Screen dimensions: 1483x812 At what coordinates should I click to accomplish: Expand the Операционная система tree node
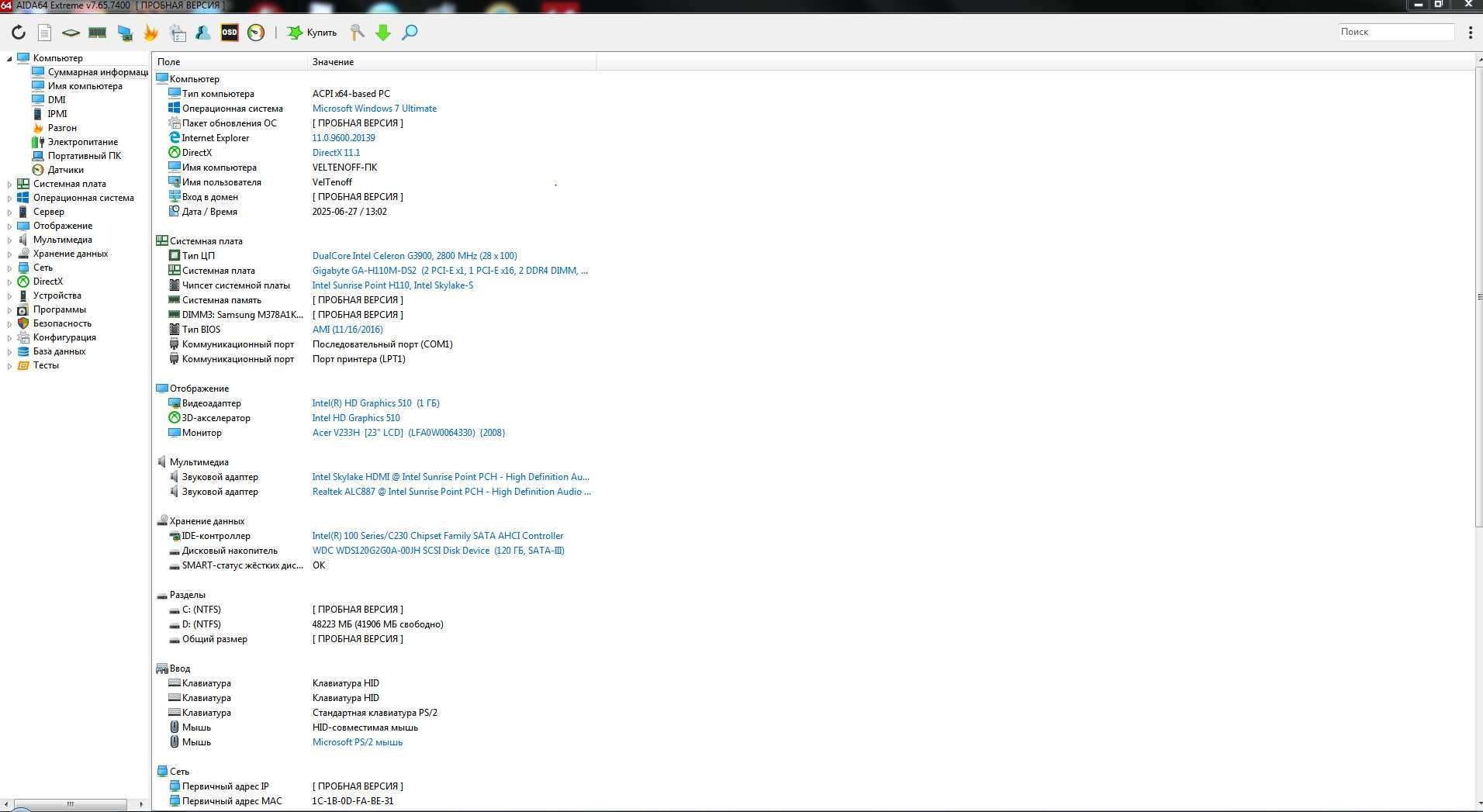[9, 199]
